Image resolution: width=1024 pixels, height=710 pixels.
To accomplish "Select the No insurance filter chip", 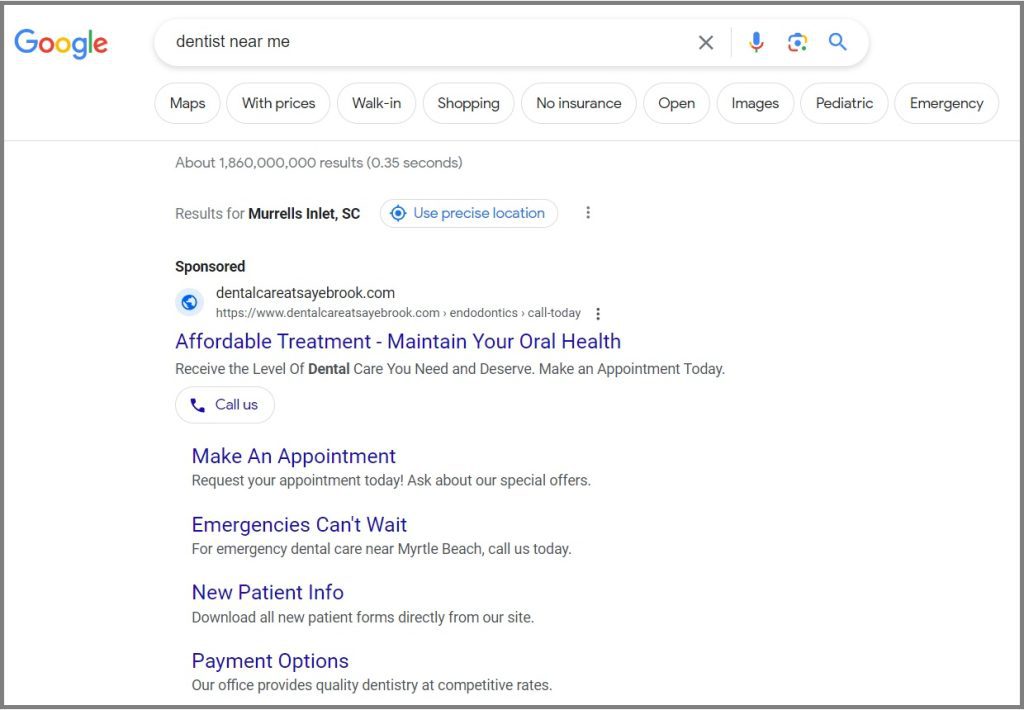I will point(579,103).
